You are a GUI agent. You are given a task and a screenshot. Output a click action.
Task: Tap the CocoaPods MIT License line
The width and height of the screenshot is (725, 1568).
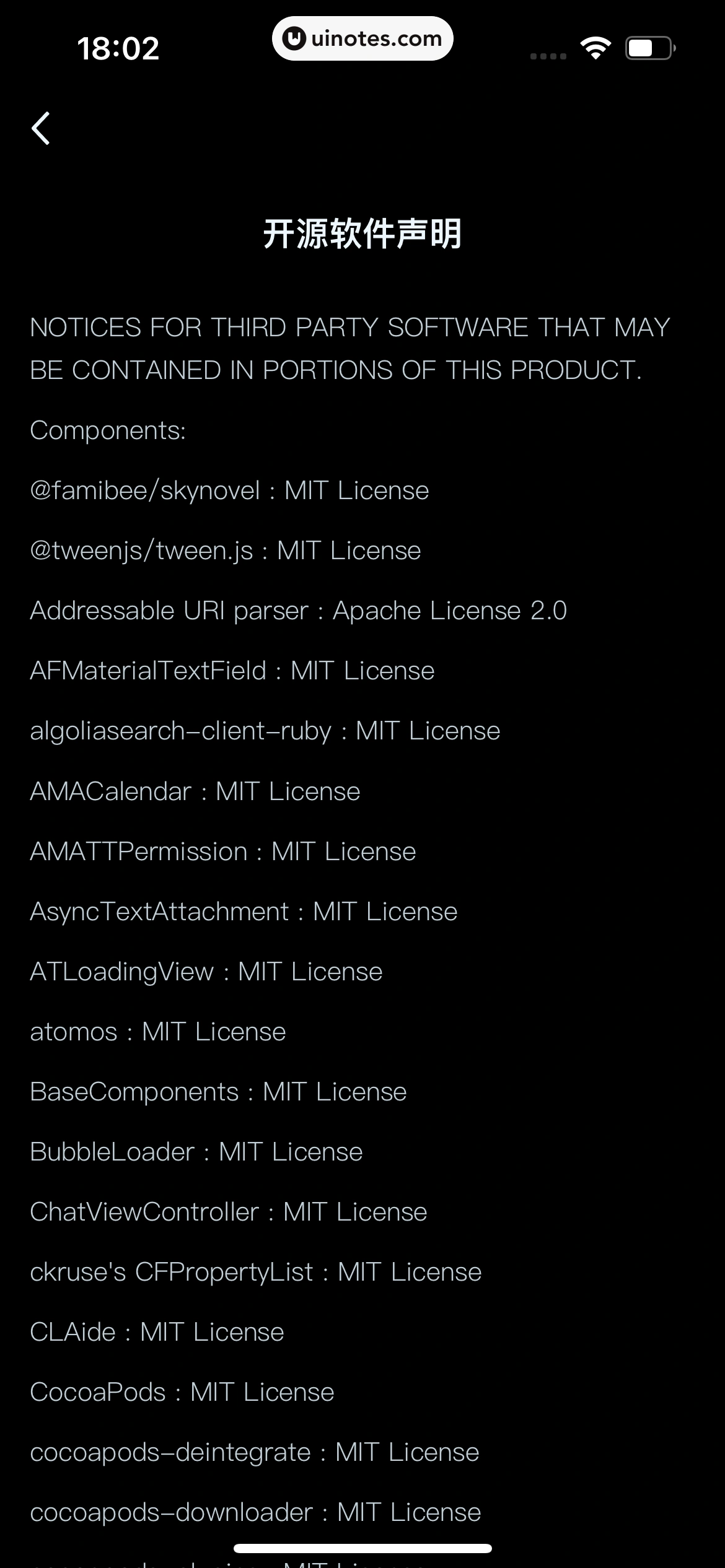click(x=182, y=1392)
